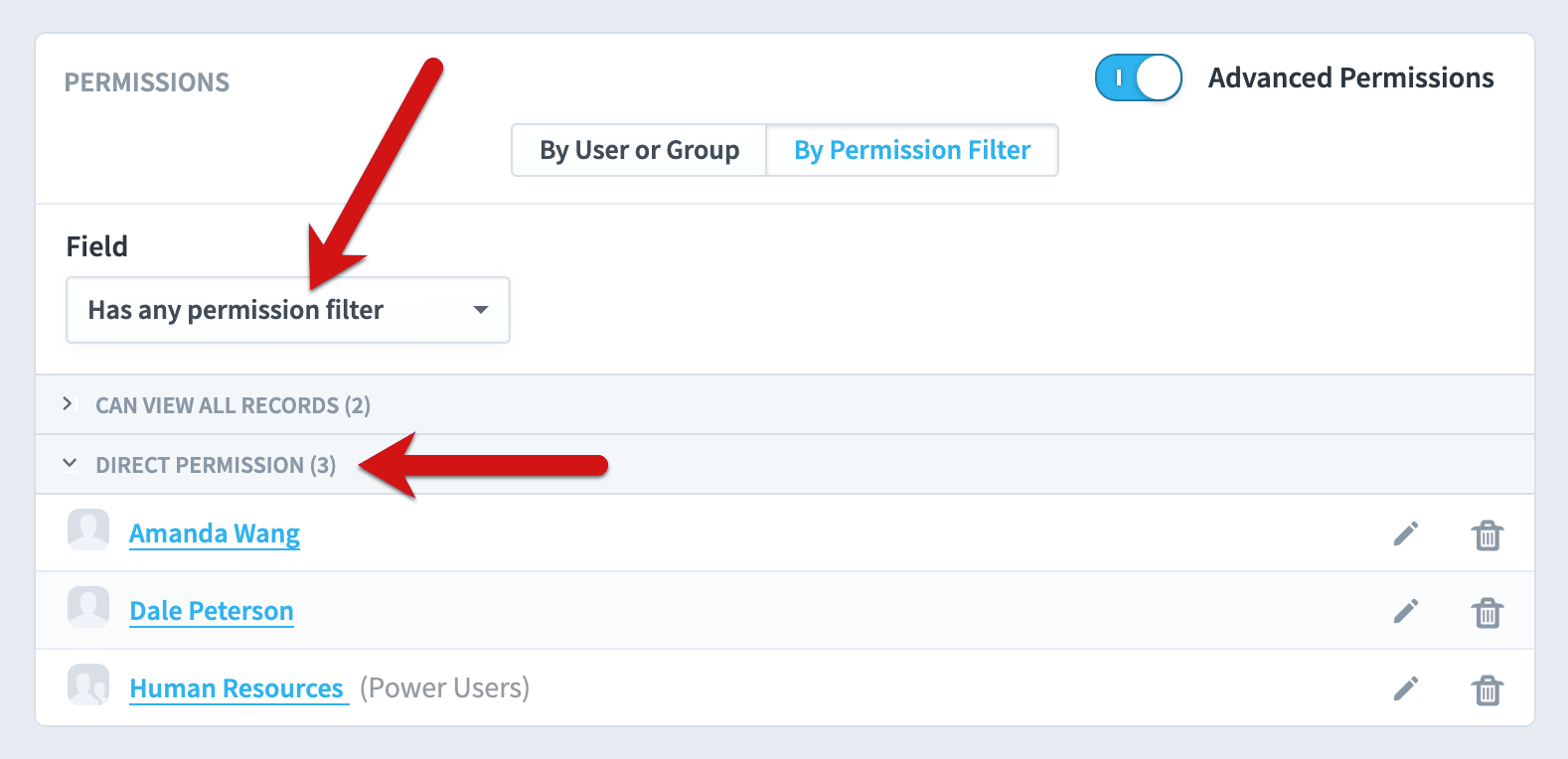1568x759 pixels.
Task: Click Dale Peterson's avatar icon
Action: pos(88,607)
